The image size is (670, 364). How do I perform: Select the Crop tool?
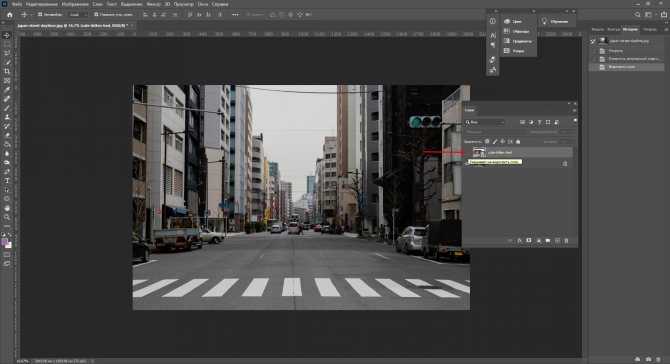coord(7,72)
